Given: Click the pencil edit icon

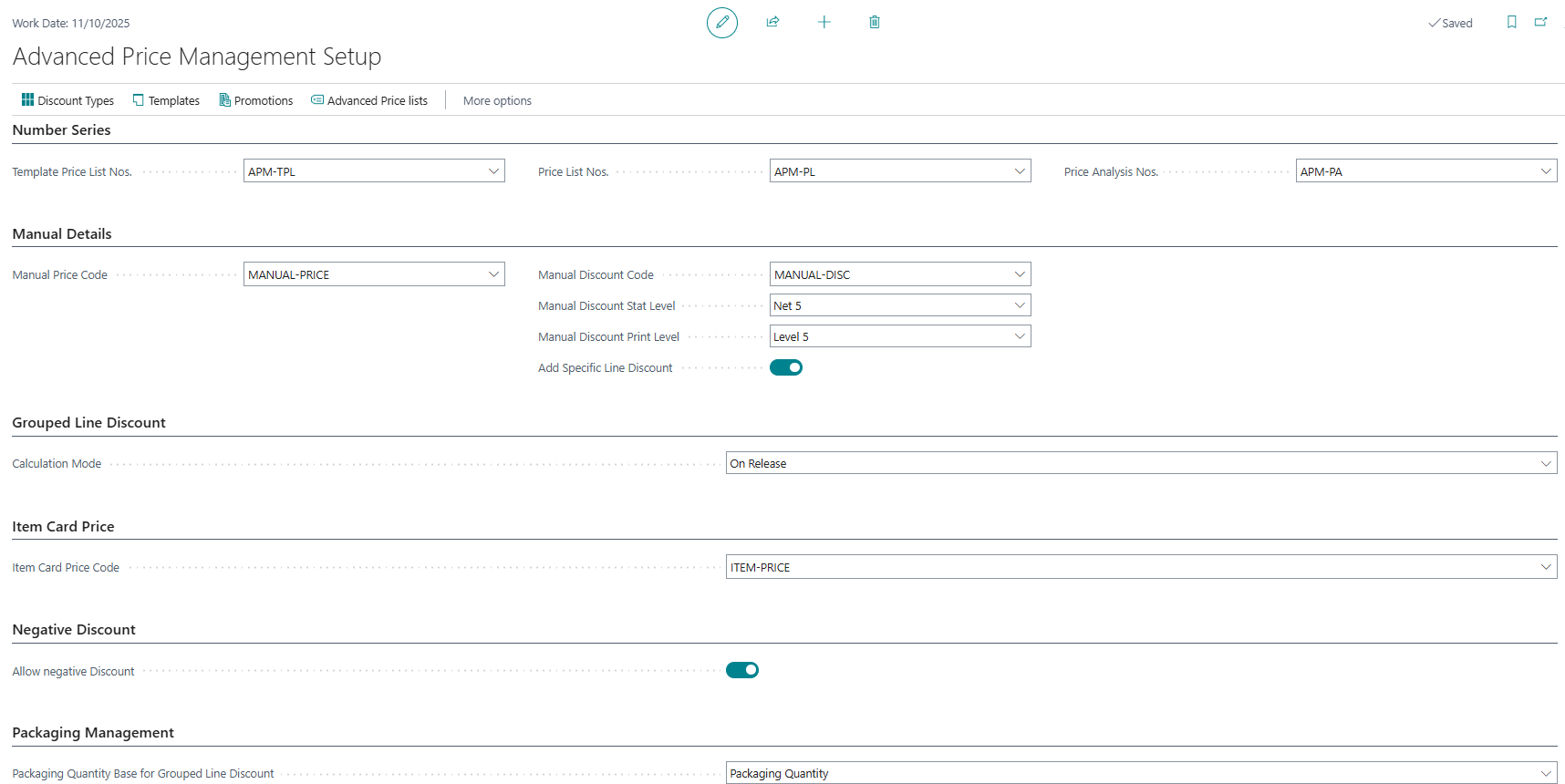Looking at the screenshot, I should click(721, 22).
